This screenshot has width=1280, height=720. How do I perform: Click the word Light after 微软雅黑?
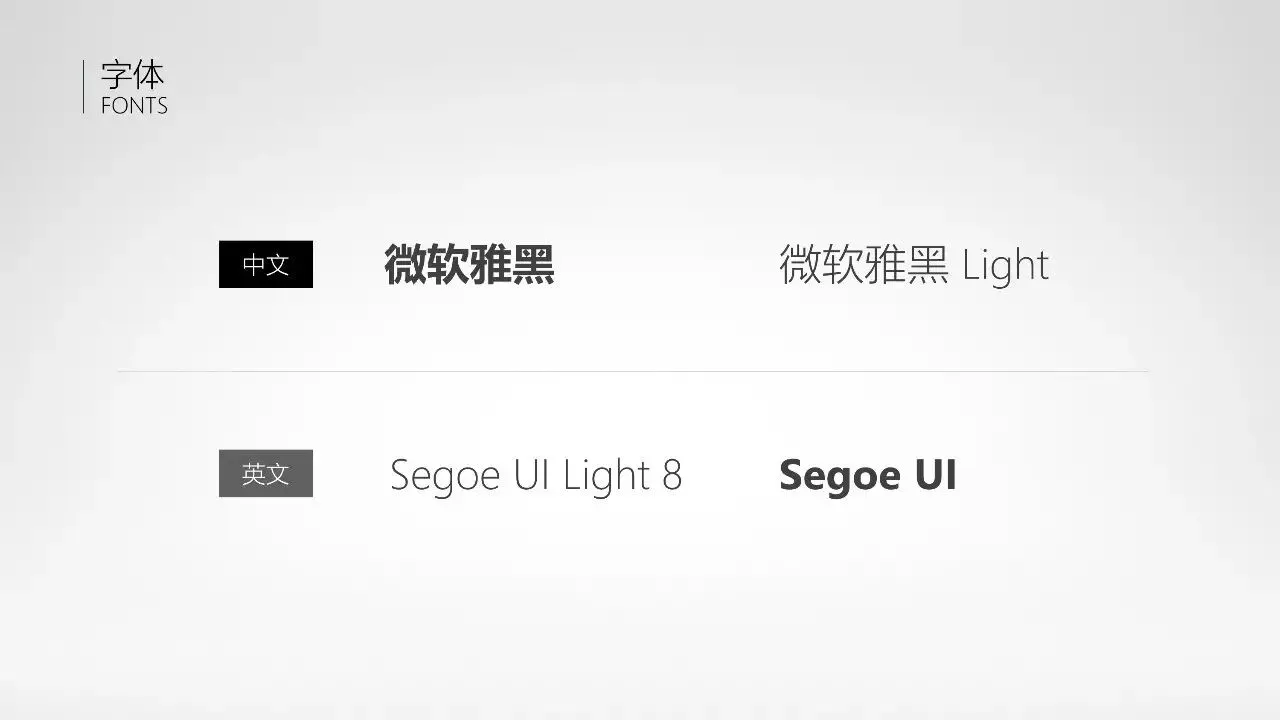1005,266
